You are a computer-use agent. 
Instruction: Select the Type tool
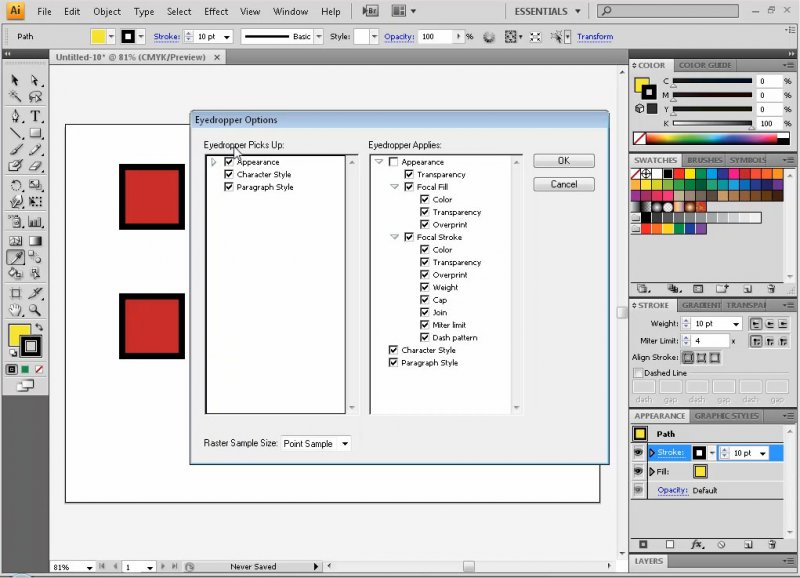[x=35, y=116]
